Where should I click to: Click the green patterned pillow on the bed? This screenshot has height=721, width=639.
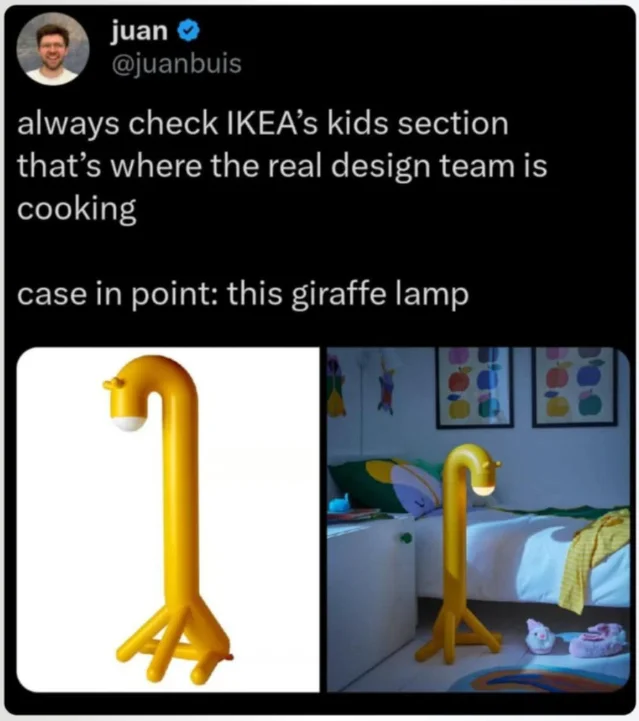(x=386, y=485)
